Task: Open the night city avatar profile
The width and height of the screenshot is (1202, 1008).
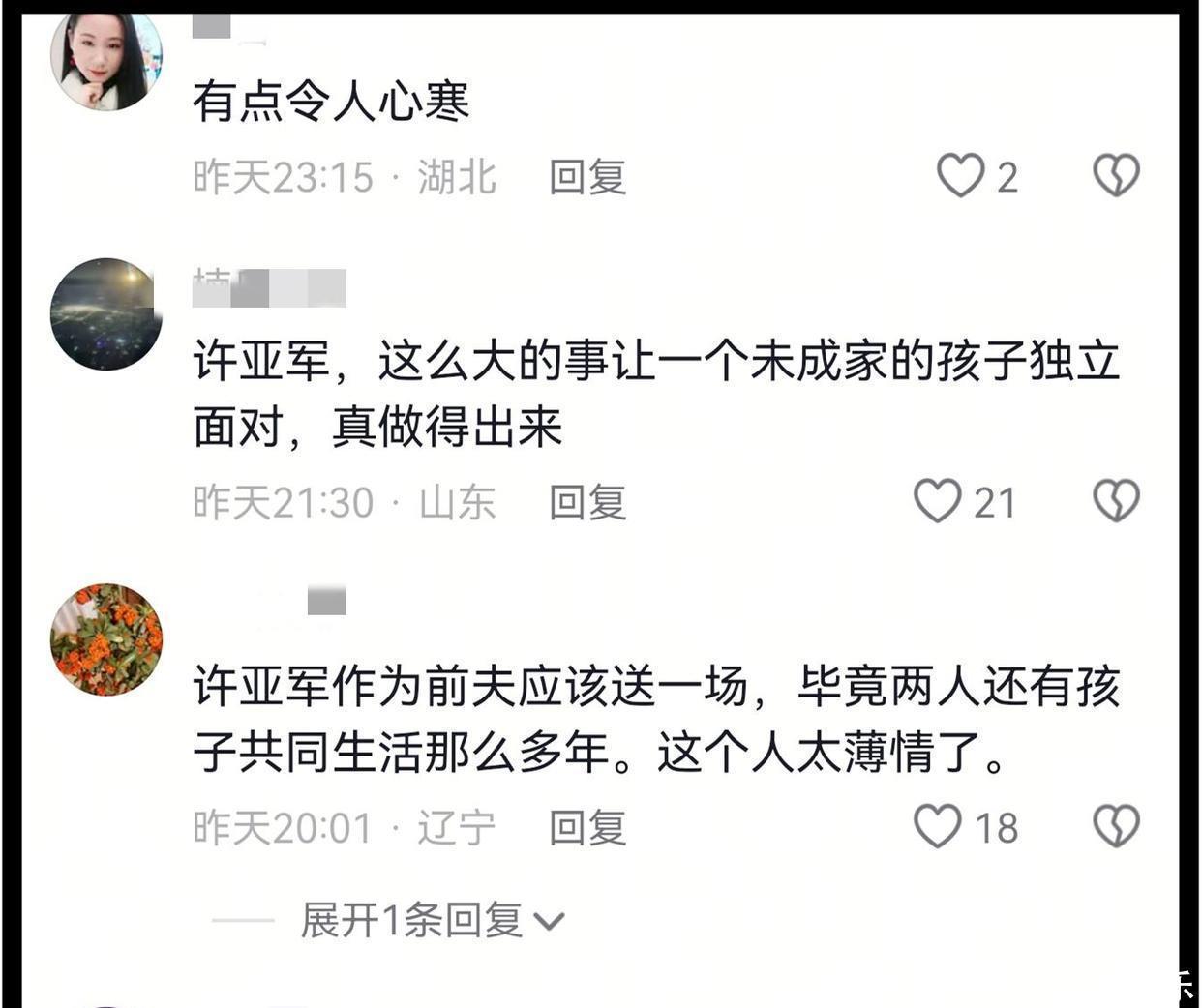Action: click(106, 314)
